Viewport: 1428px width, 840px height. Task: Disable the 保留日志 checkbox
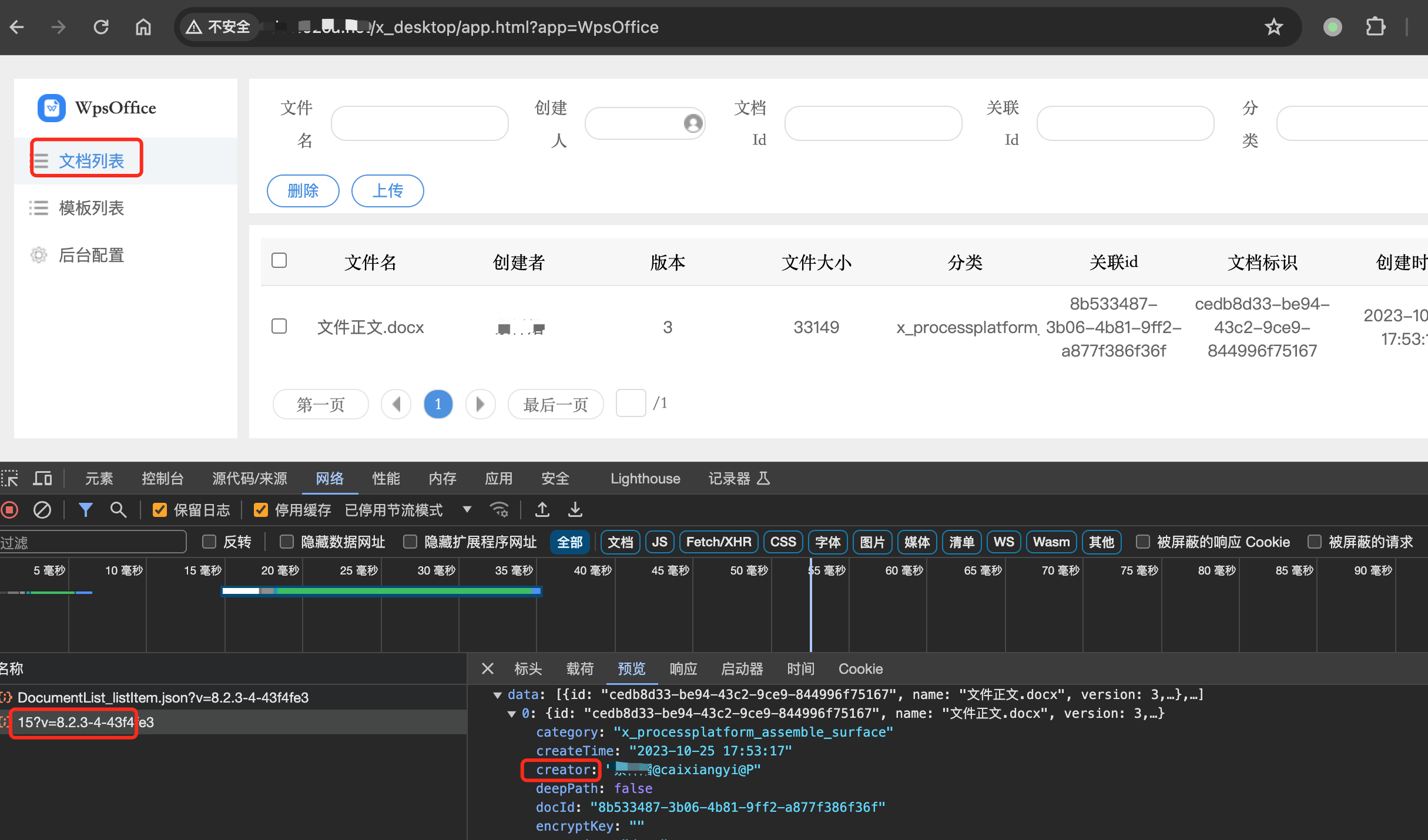160,510
